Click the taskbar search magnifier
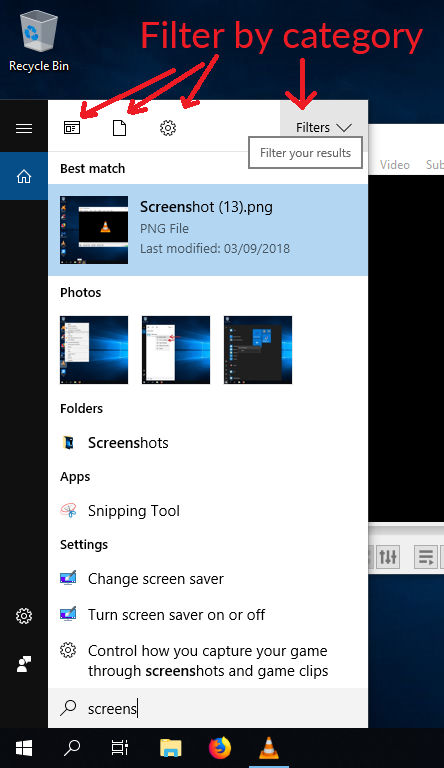444x768 pixels. (x=72, y=748)
